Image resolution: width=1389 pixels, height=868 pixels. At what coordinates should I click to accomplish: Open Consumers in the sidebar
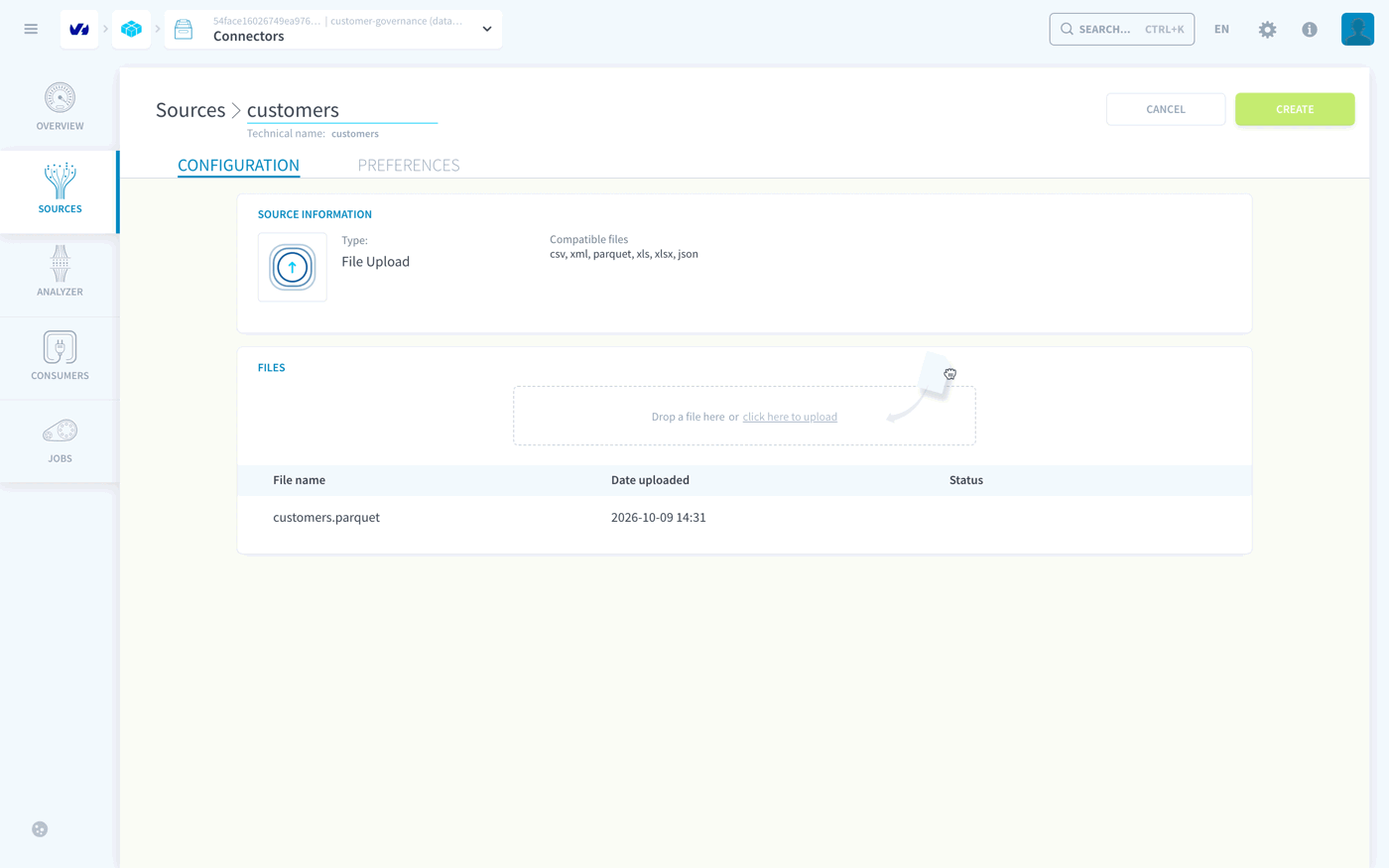pos(60,356)
